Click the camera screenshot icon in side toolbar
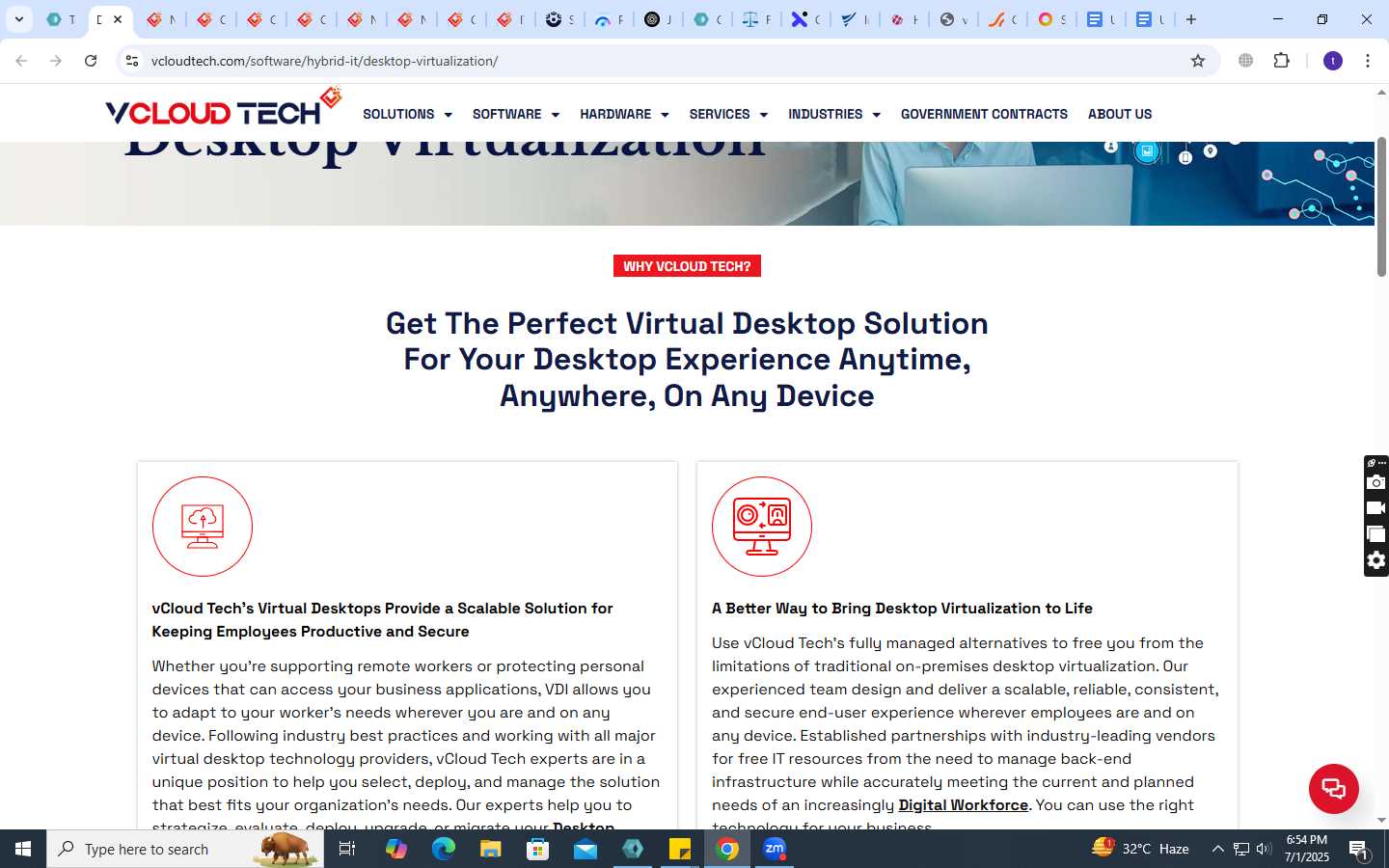1389x868 pixels. [1376, 482]
